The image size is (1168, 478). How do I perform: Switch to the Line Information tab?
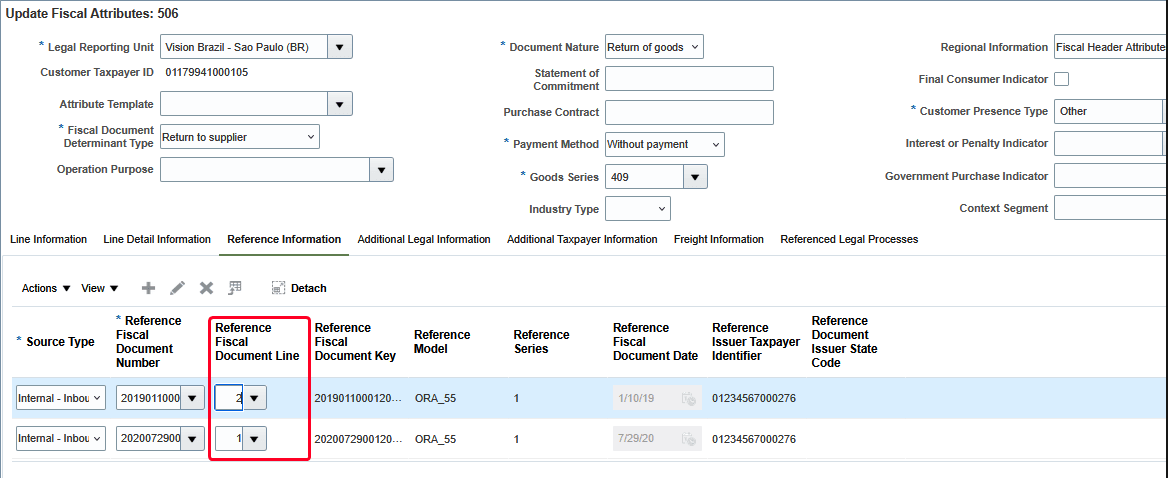[x=48, y=239]
